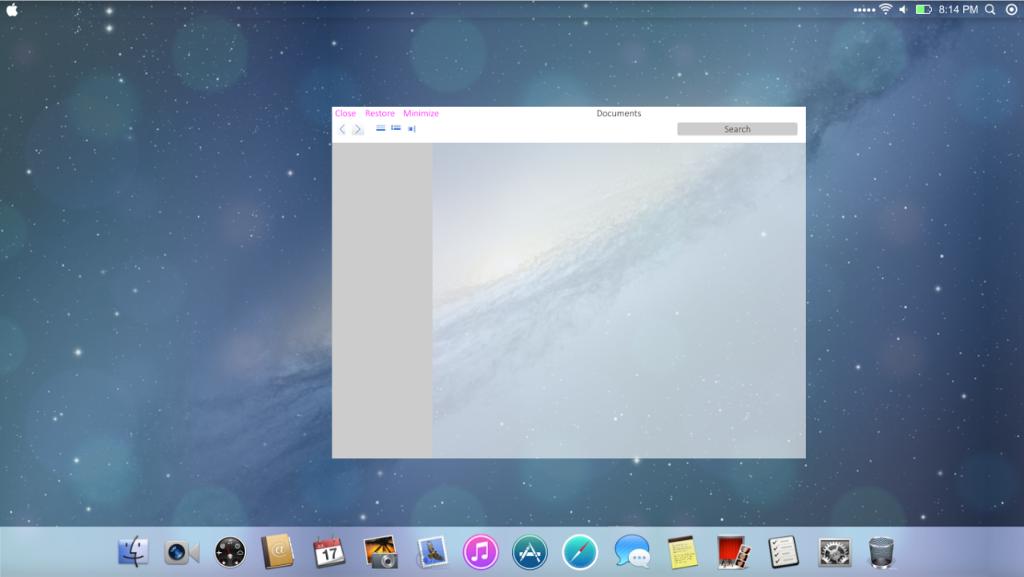Open the Calendar app showing 17
Image resolution: width=1024 pixels, height=577 pixels.
pos(328,552)
